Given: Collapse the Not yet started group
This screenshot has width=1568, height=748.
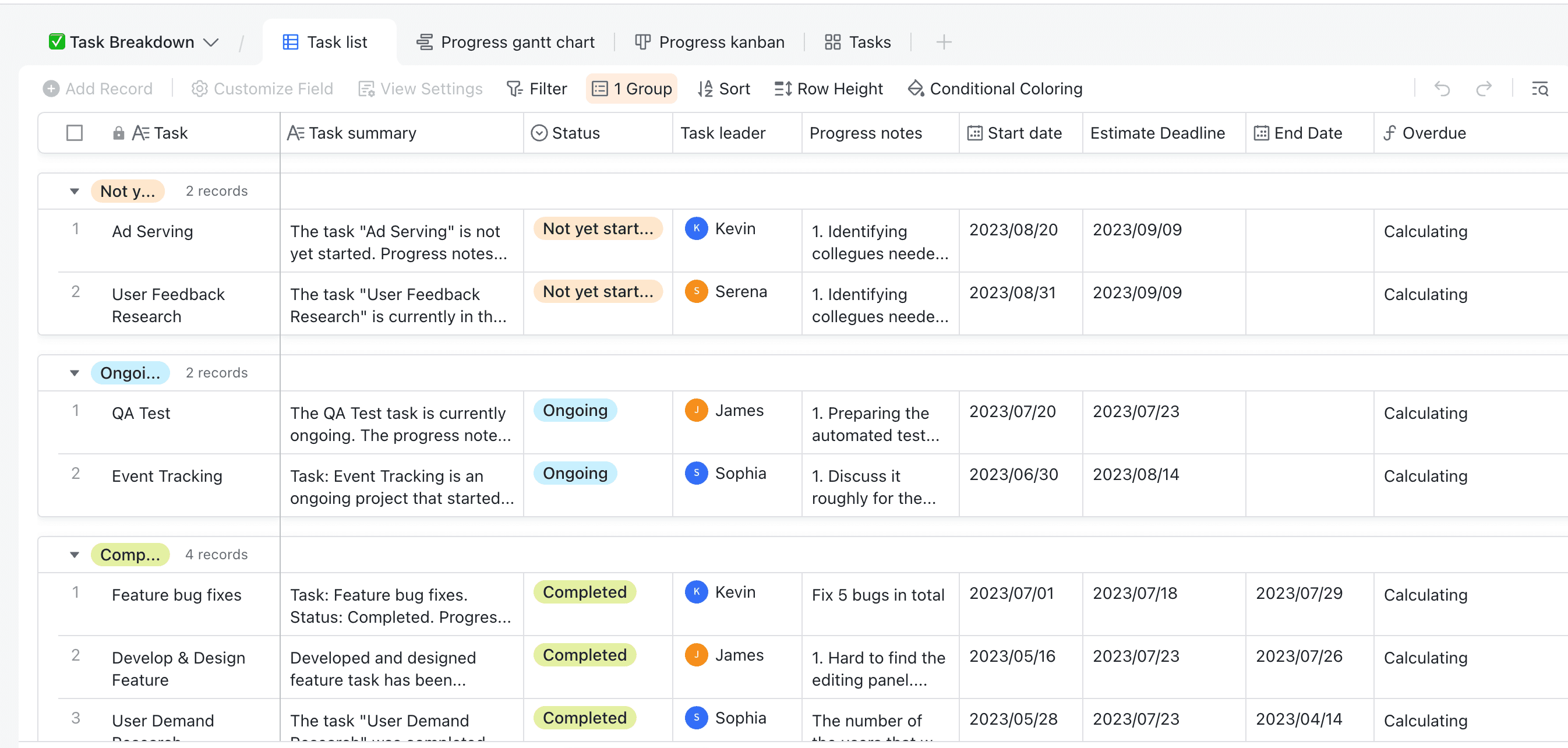Looking at the screenshot, I should [74, 191].
